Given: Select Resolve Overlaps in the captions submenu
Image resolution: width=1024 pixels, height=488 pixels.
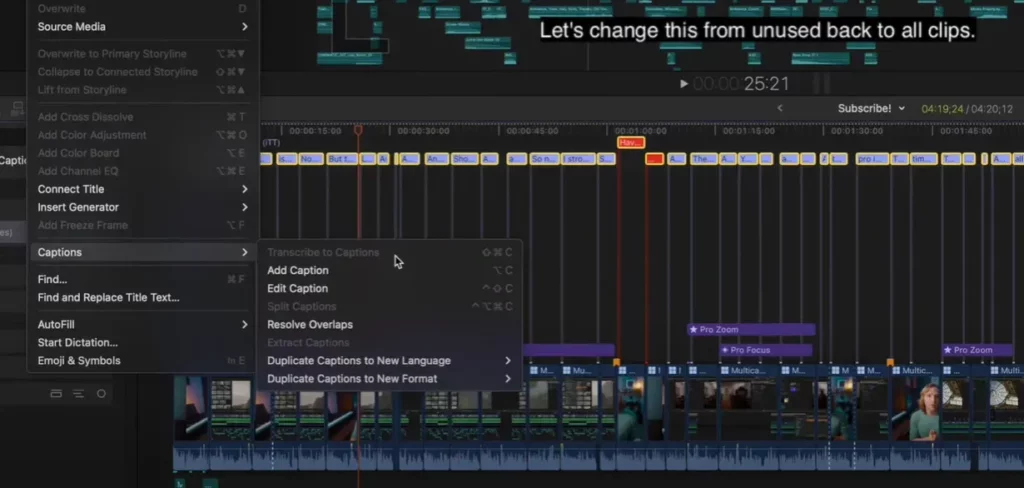Looking at the screenshot, I should pyautogui.click(x=309, y=324).
